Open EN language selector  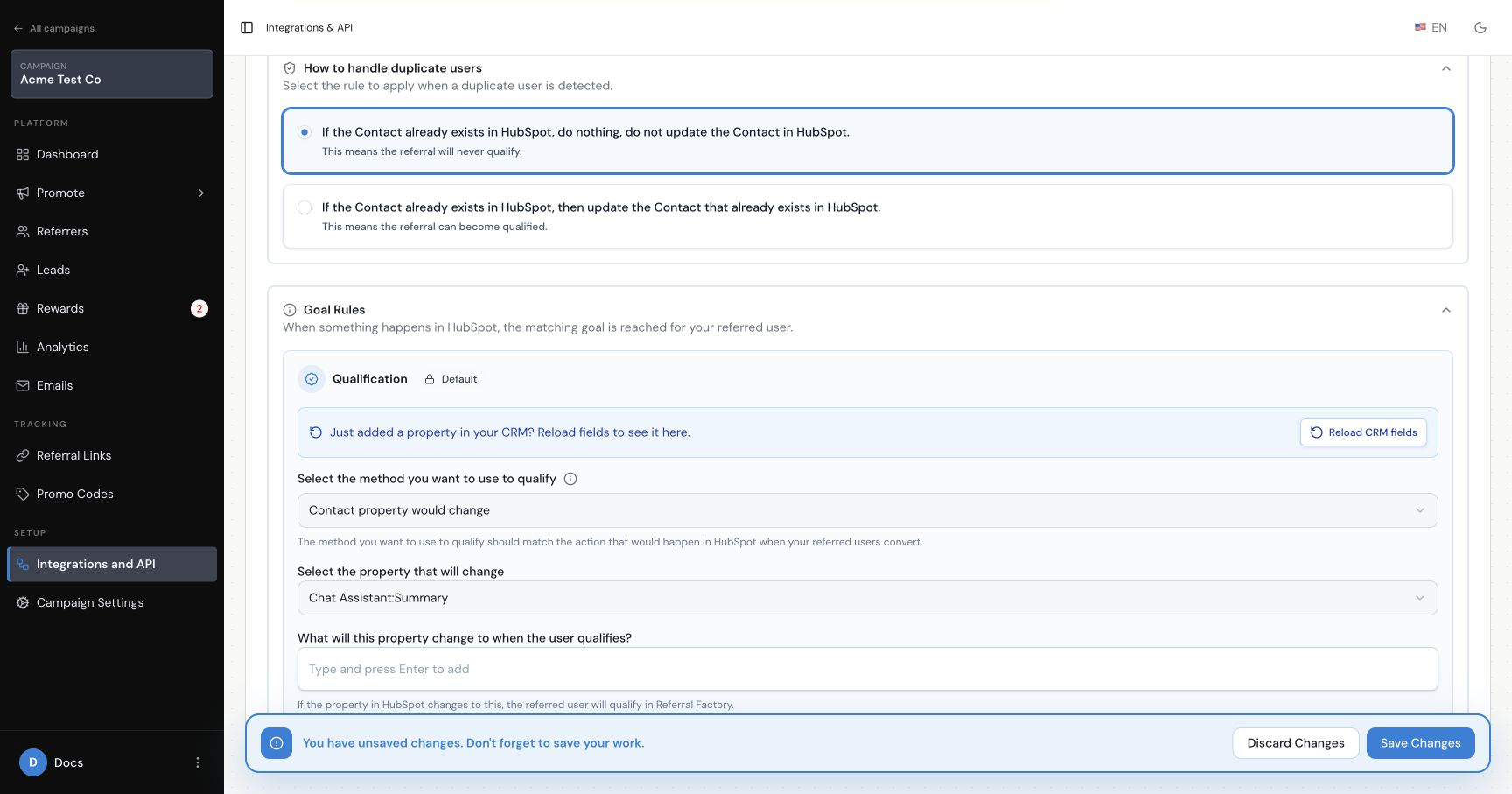pyautogui.click(x=1431, y=28)
